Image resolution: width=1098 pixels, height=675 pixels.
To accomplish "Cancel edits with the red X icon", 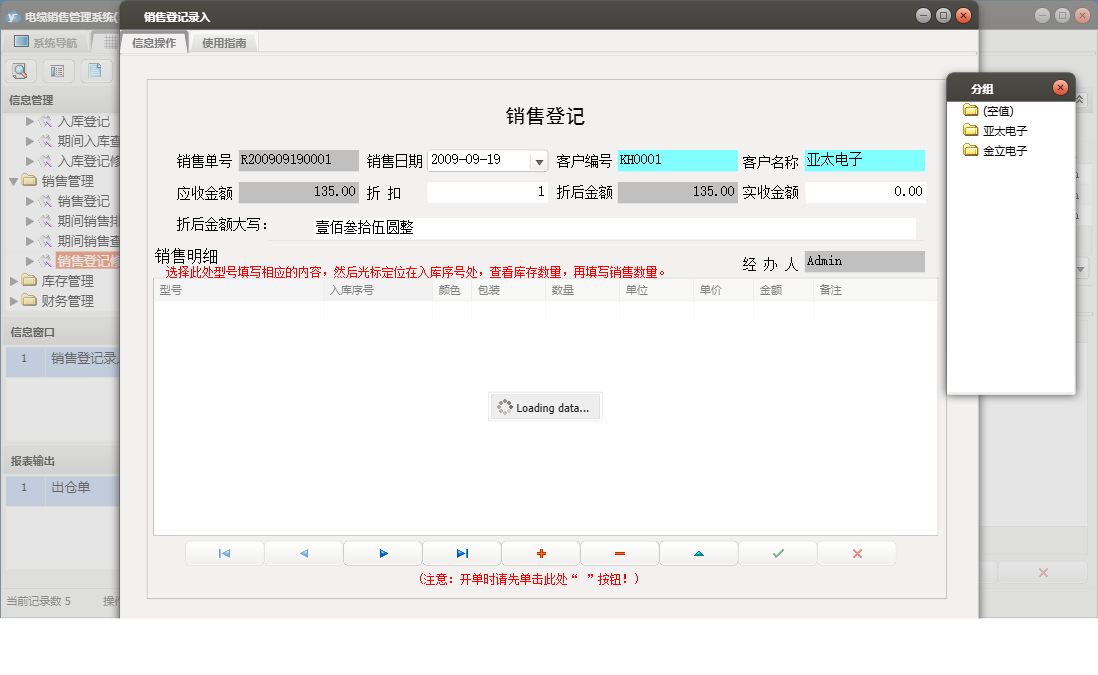I will click(x=856, y=553).
